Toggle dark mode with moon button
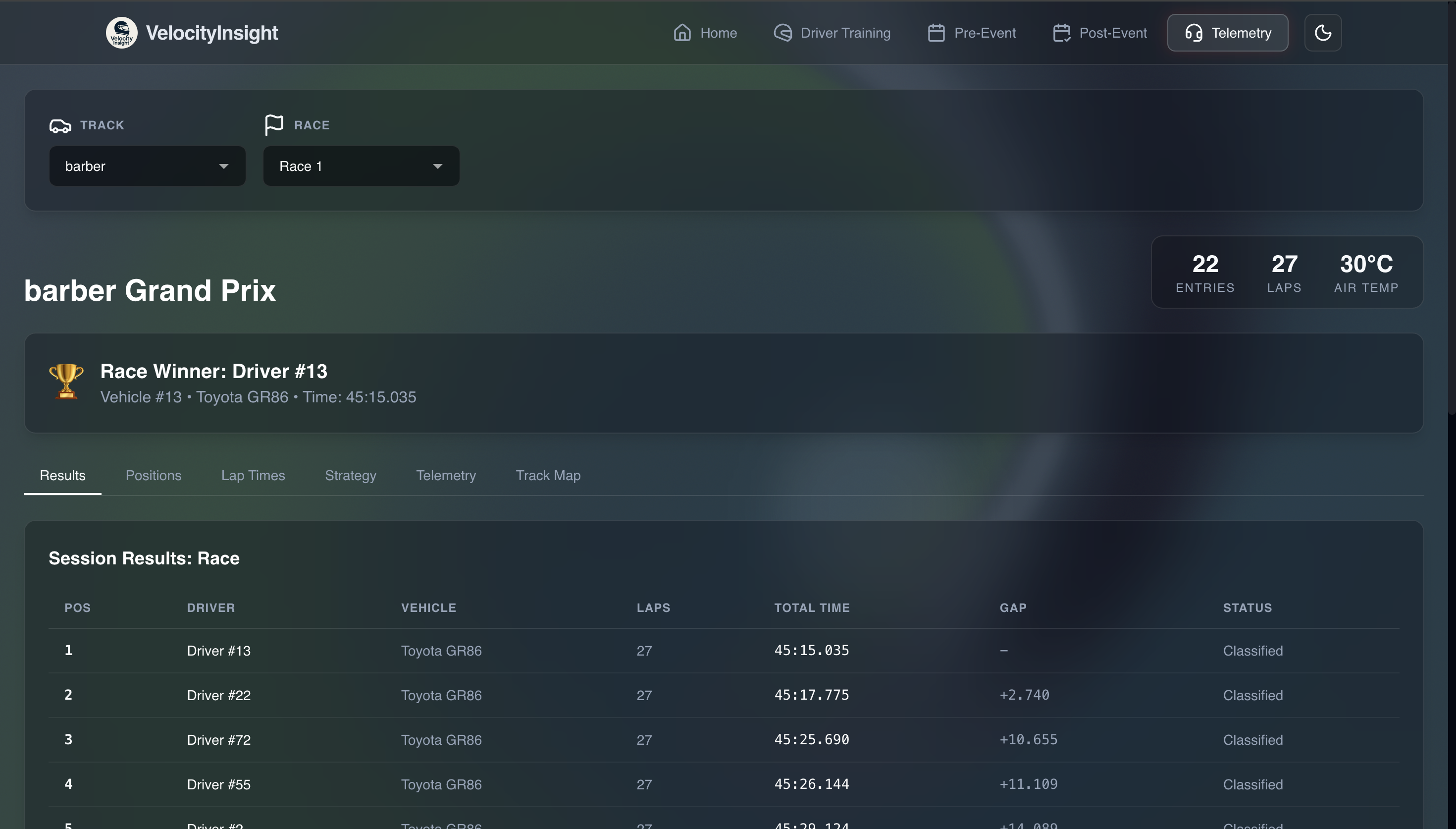 pos(1322,32)
